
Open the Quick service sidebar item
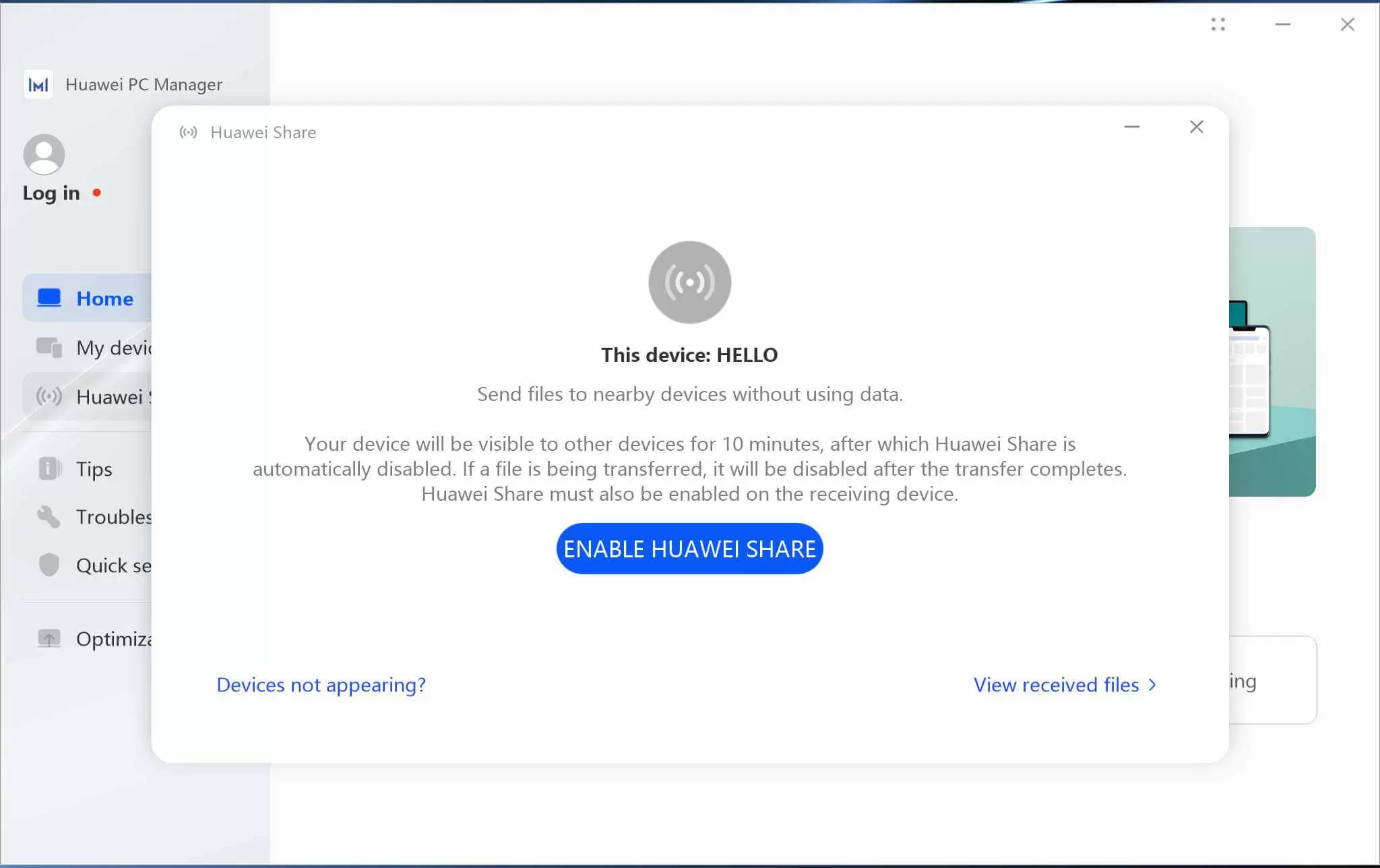pos(88,565)
